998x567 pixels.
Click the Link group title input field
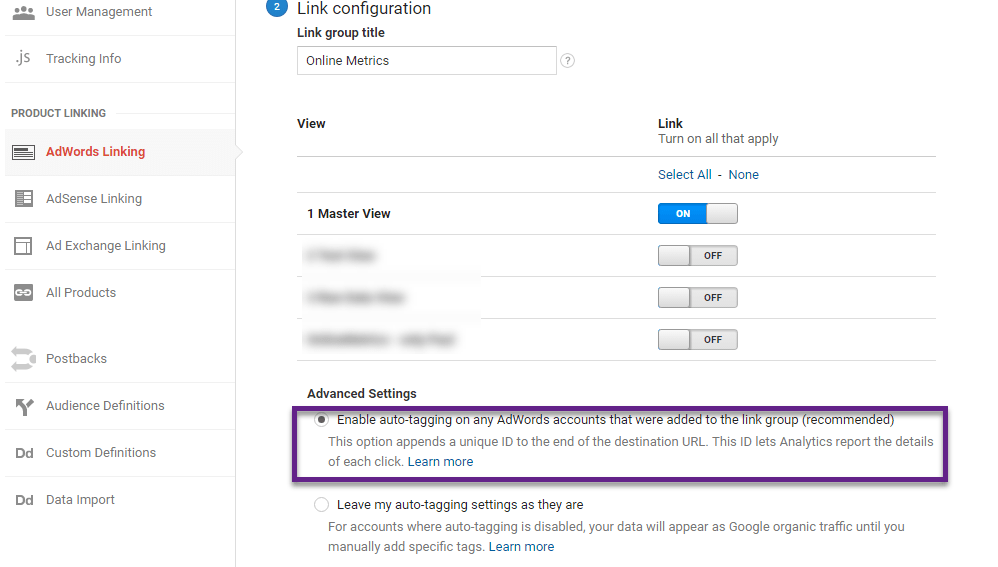pyautogui.click(x=426, y=60)
